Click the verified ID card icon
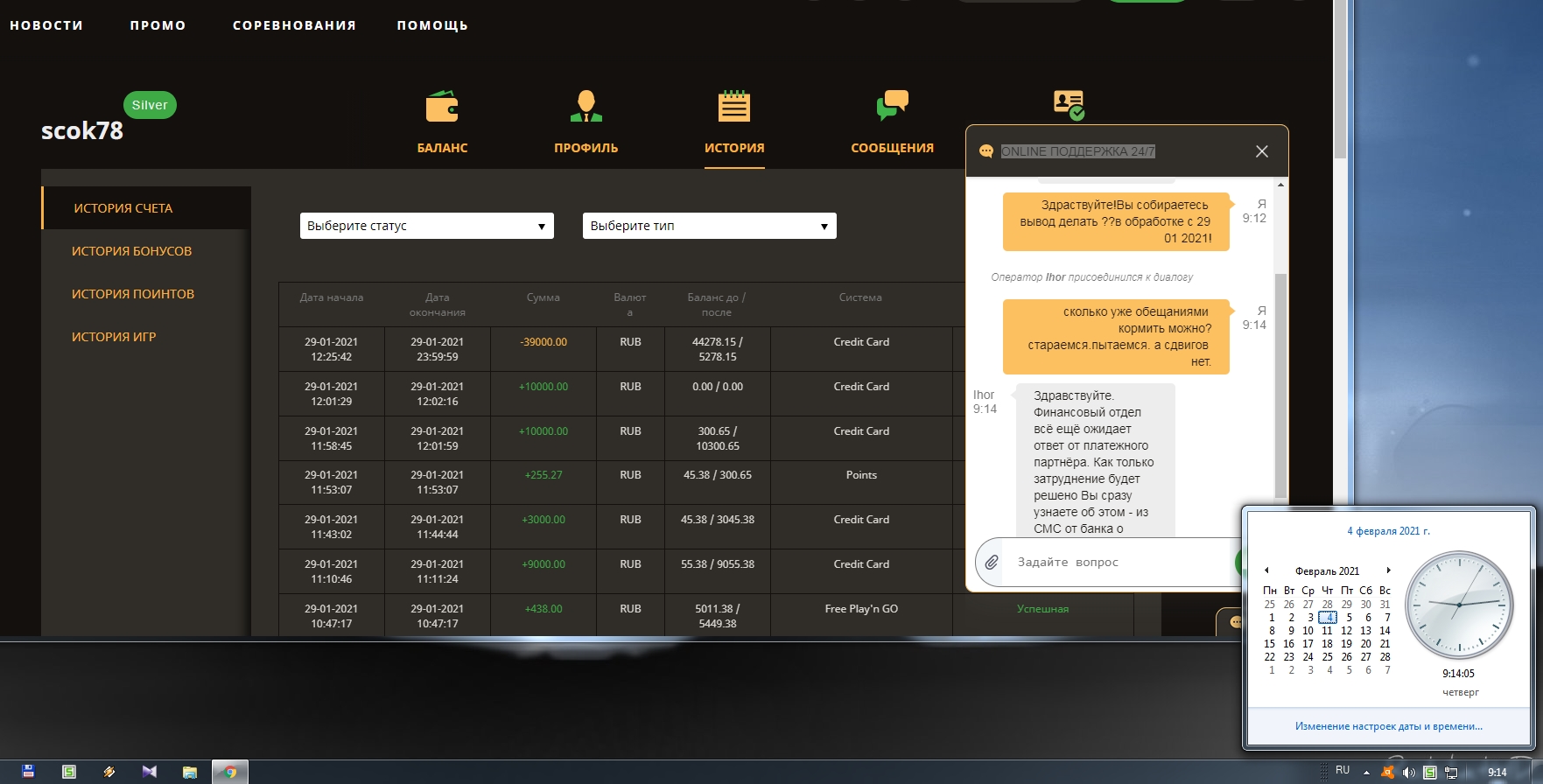1543x784 pixels. (x=1070, y=105)
